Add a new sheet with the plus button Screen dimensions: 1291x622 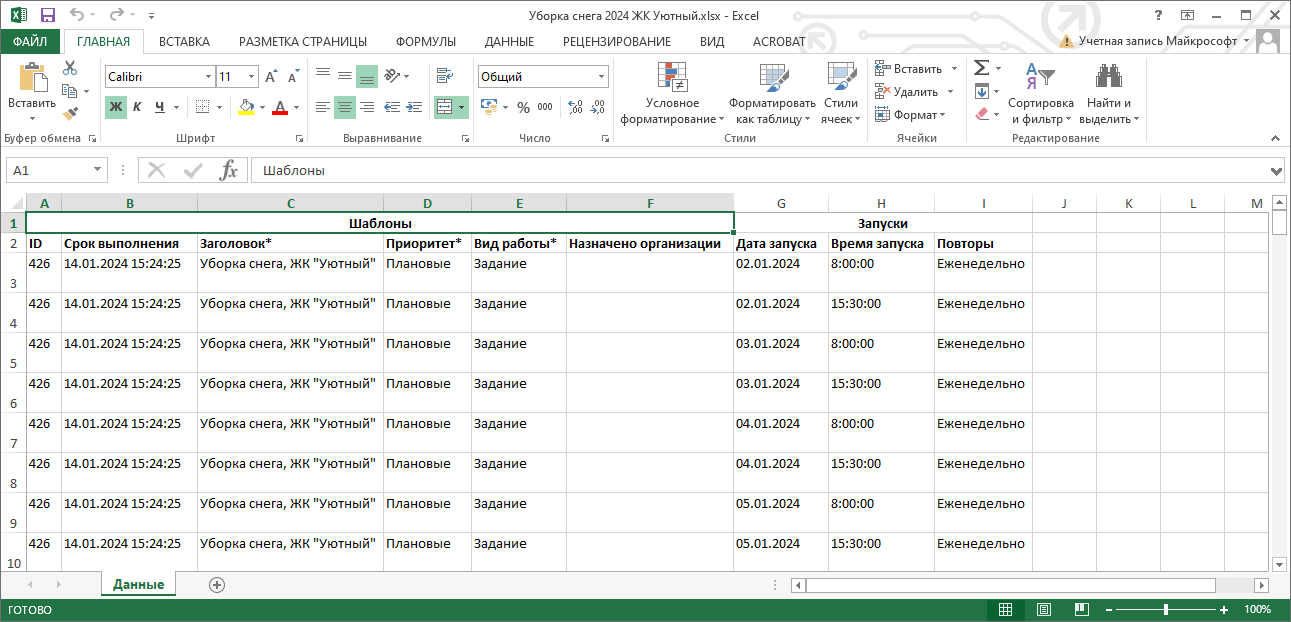[217, 585]
